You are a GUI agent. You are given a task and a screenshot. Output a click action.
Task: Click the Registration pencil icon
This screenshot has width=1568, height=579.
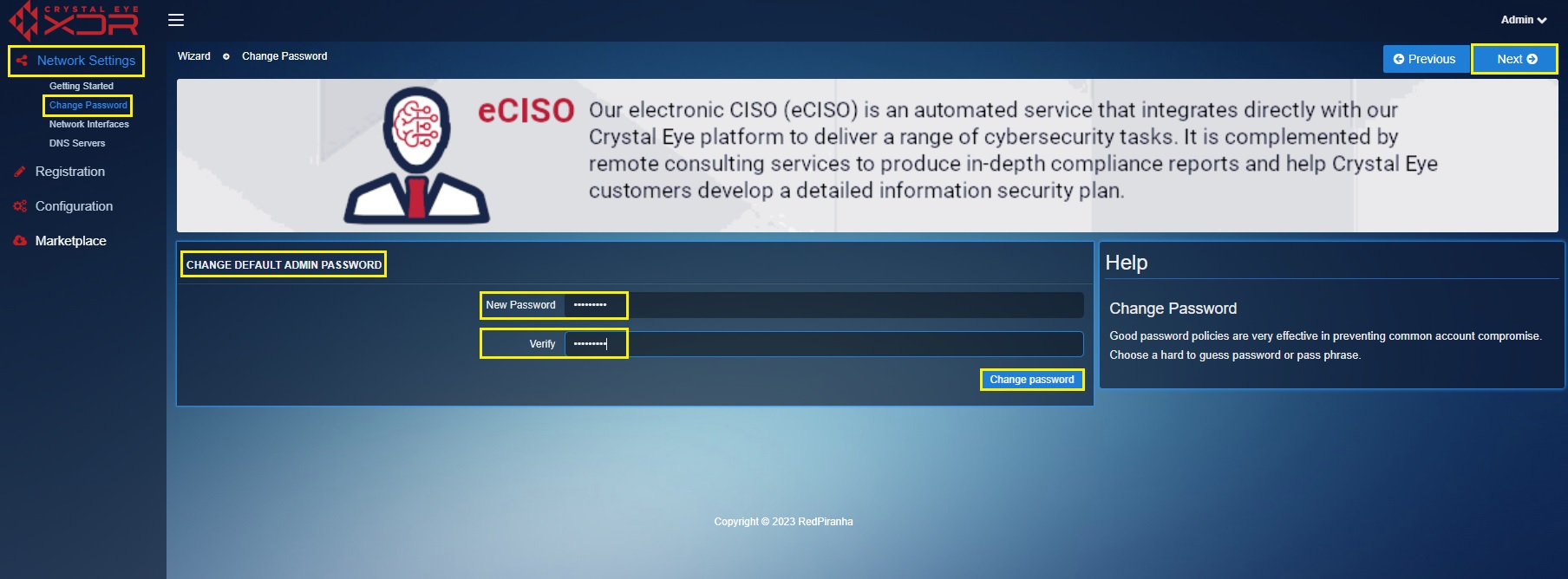(20, 172)
